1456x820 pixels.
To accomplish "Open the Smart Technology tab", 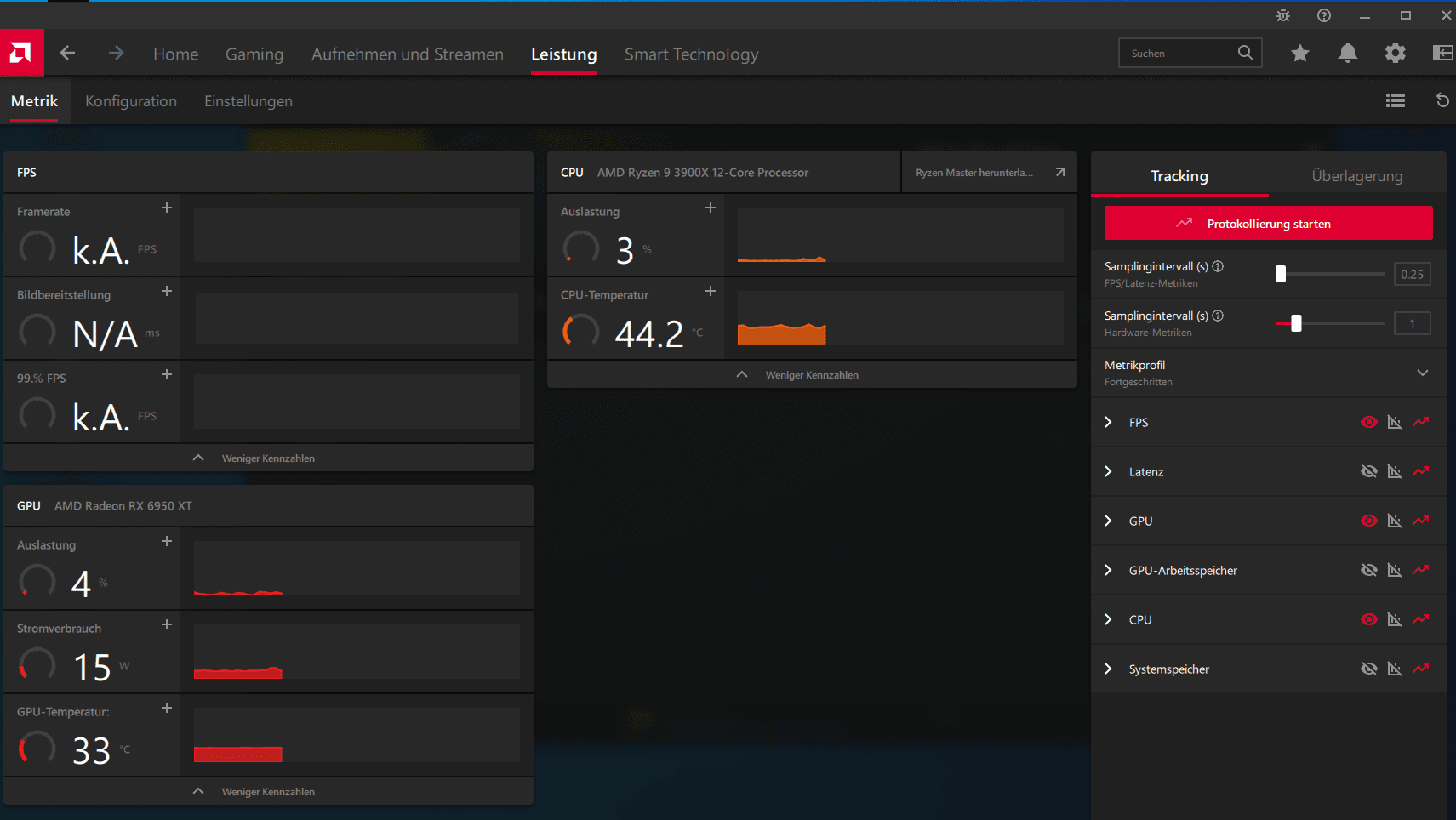I will click(691, 54).
